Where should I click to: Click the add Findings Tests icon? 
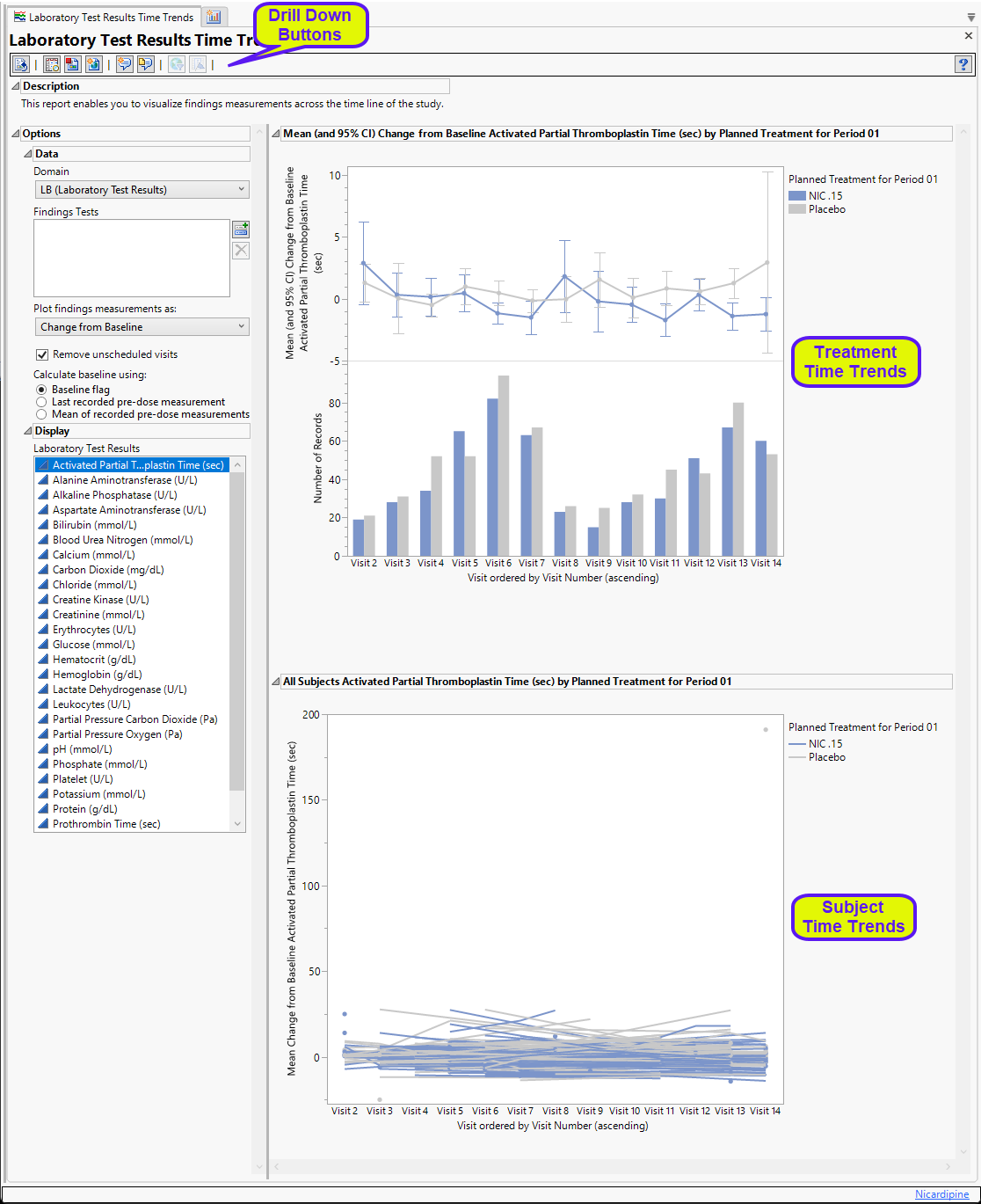pos(241,230)
